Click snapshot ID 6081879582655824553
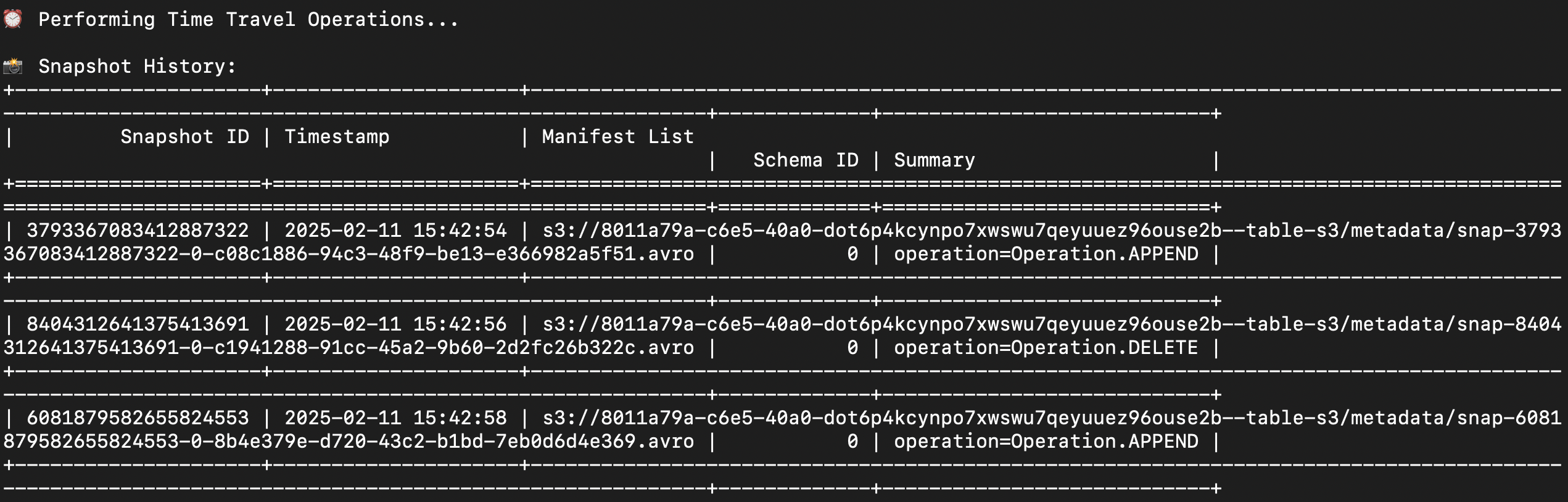 [138, 418]
